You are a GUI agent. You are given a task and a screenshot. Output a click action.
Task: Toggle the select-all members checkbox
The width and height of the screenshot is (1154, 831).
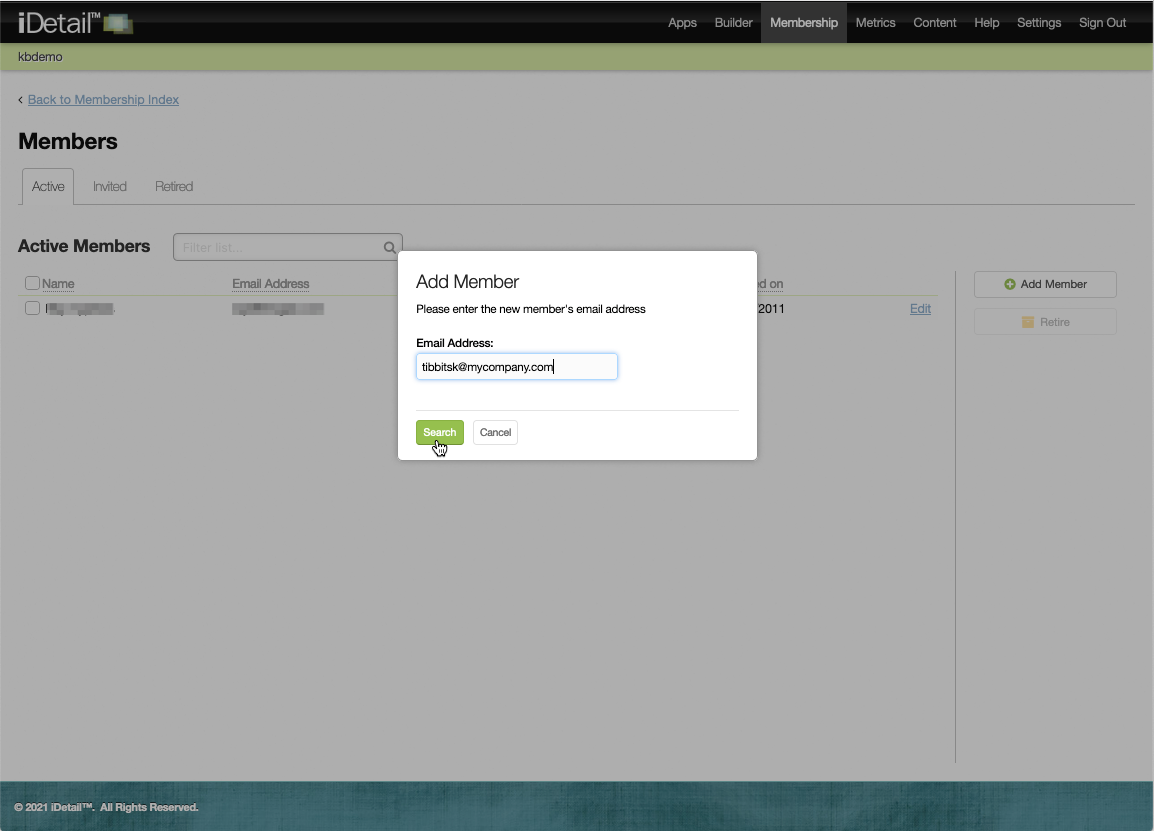[x=32, y=284]
